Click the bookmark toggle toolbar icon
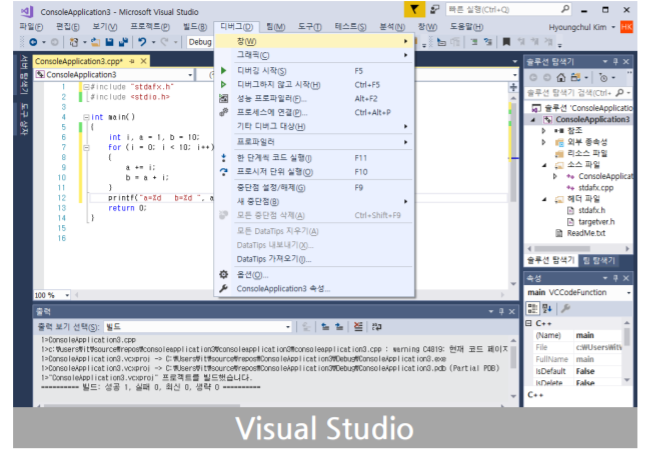 [x=506, y=41]
